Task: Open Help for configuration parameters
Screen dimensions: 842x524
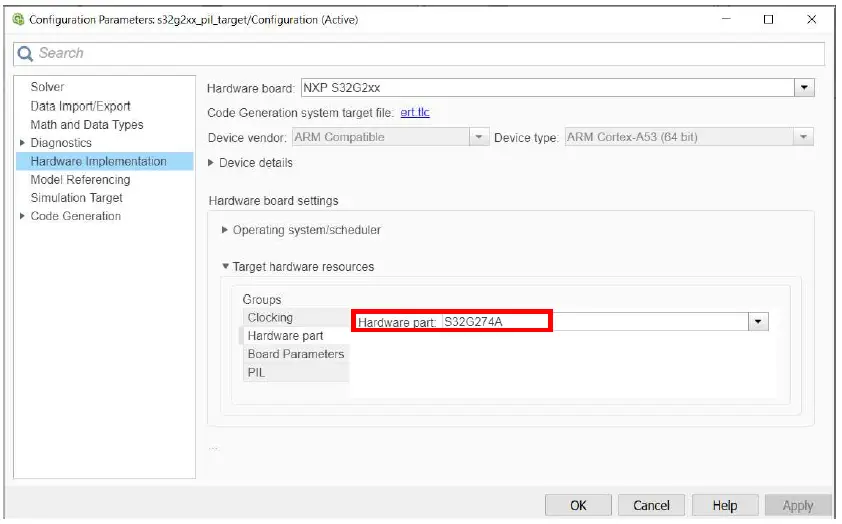Action: pos(725,506)
